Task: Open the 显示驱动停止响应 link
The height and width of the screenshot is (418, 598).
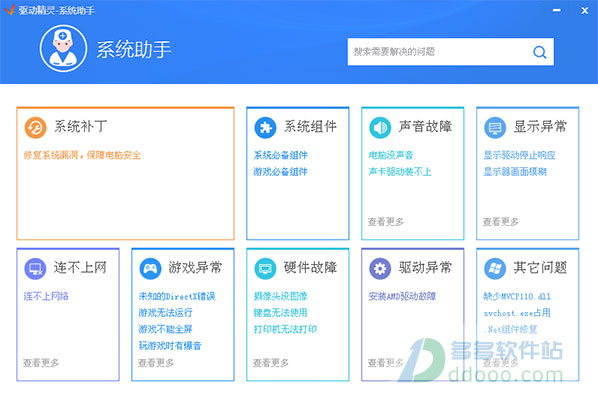Action: click(519, 155)
